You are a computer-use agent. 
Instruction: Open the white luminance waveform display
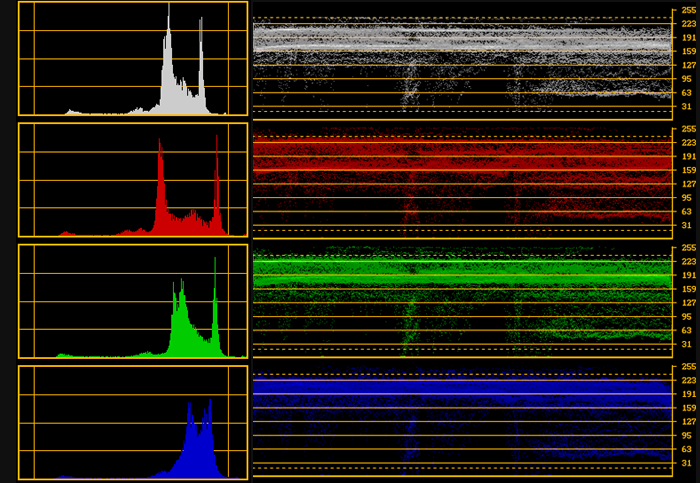click(x=462, y=64)
